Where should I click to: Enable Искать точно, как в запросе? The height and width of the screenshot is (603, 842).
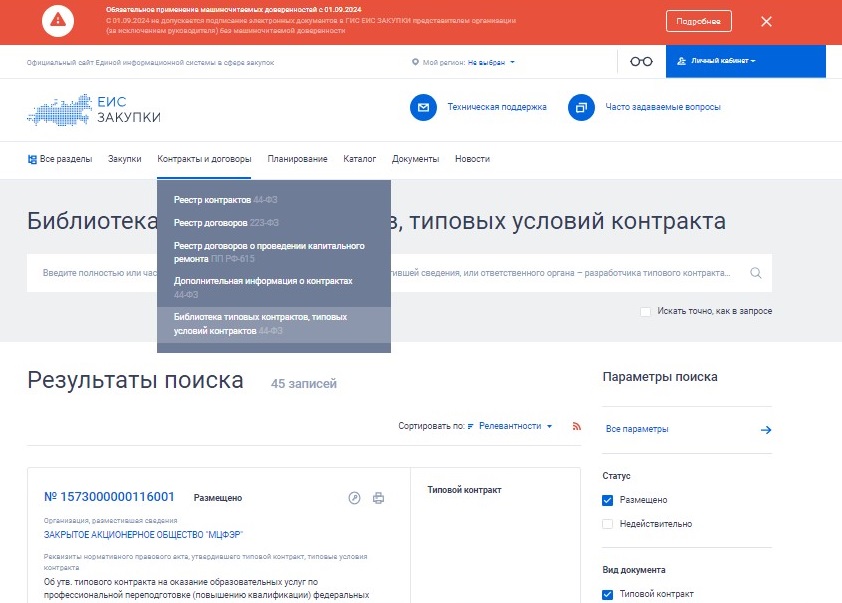(645, 311)
